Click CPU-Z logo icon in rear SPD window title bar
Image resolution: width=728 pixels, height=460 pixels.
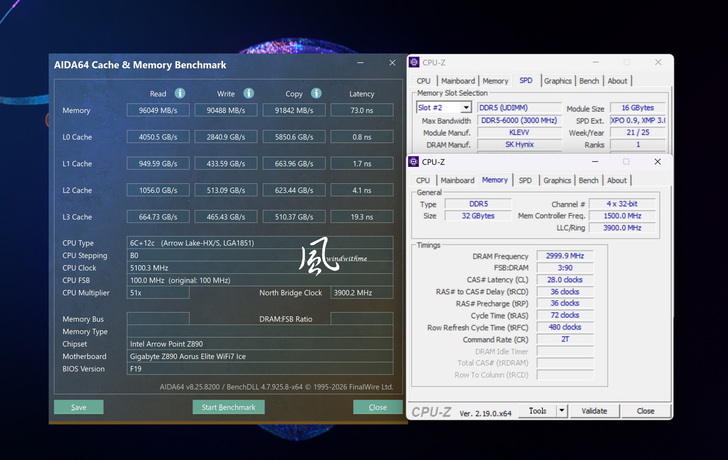(415, 62)
